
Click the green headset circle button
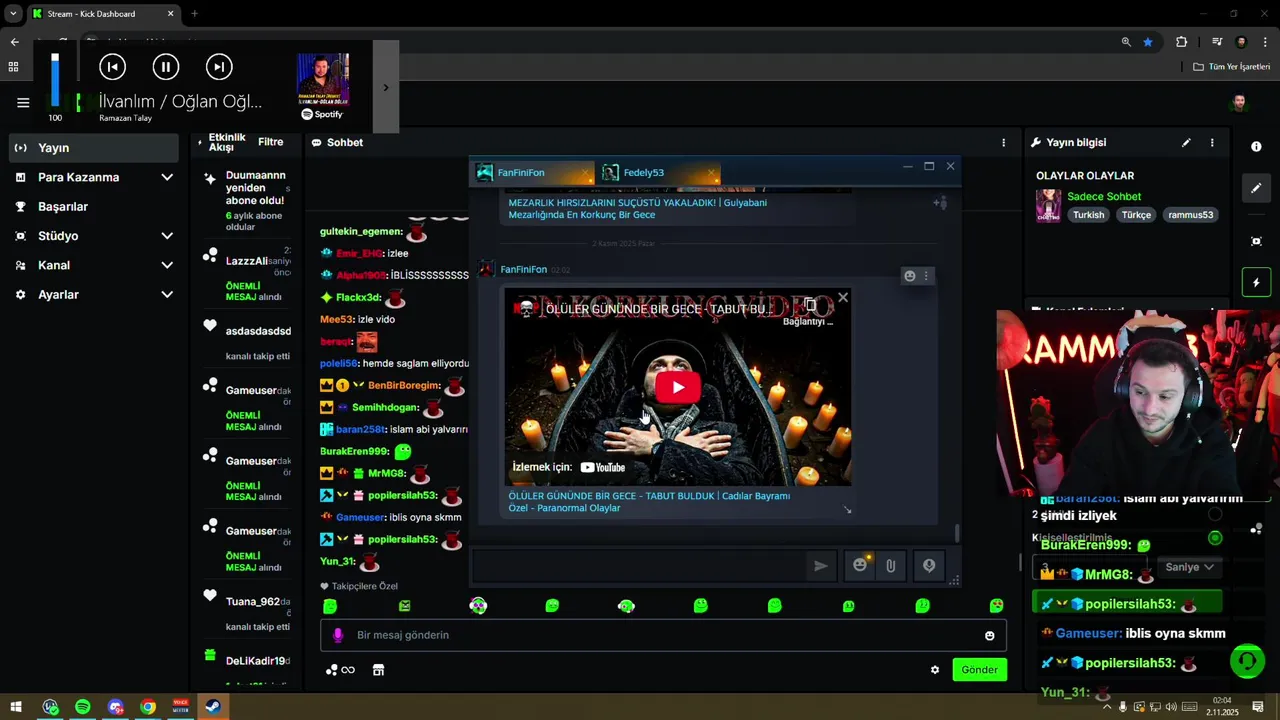tap(1246, 661)
